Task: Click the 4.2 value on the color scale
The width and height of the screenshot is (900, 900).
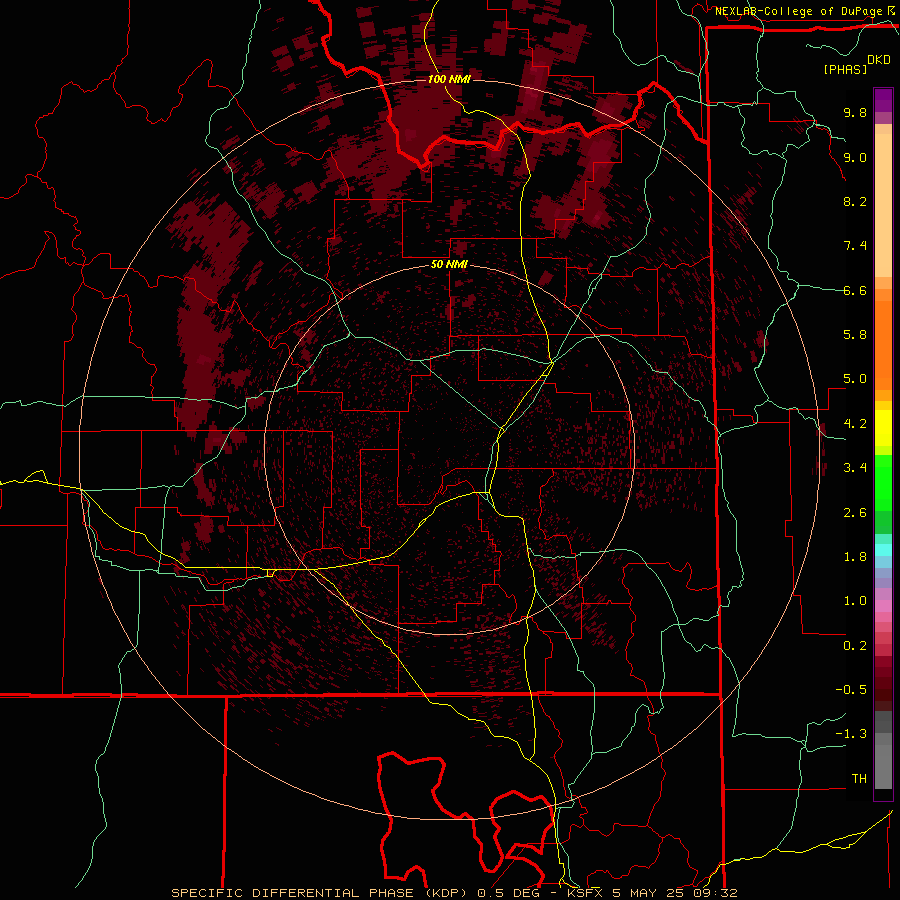Action: [x=855, y=424]
